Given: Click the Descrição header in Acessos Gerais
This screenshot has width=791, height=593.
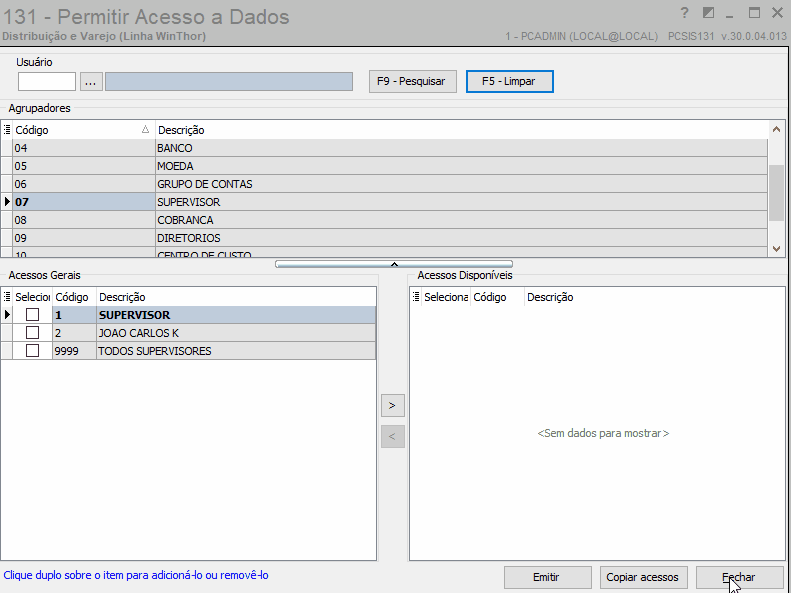Looking at the screenshot, I should (x=236, y=297).
